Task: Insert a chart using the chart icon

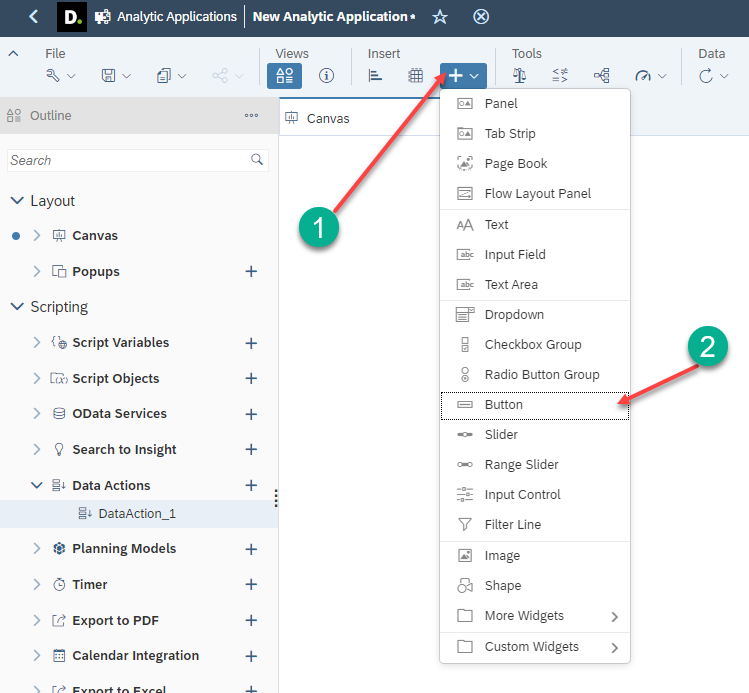Action: (x=376, y=76)
